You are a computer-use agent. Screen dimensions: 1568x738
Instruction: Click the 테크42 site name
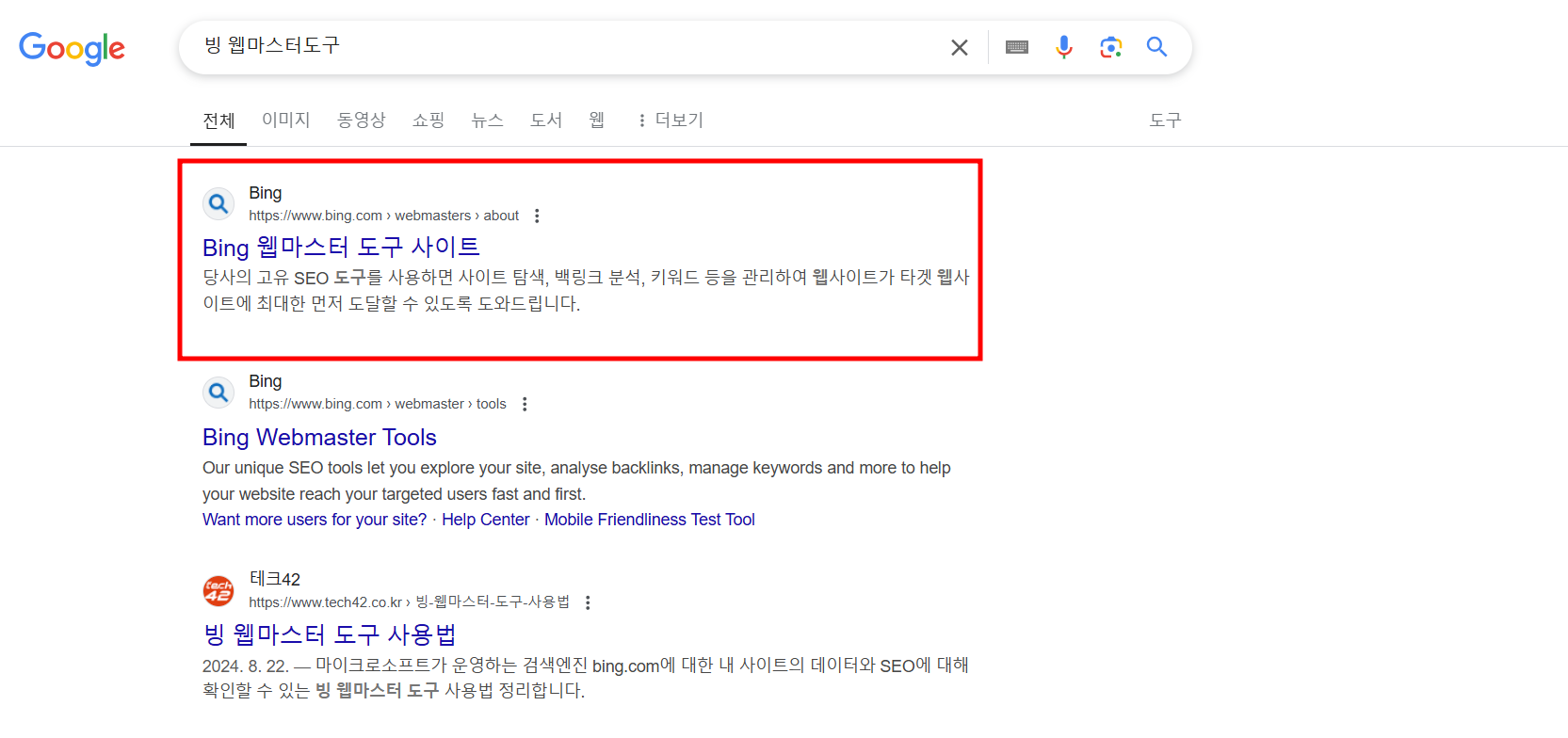point(275,579)
